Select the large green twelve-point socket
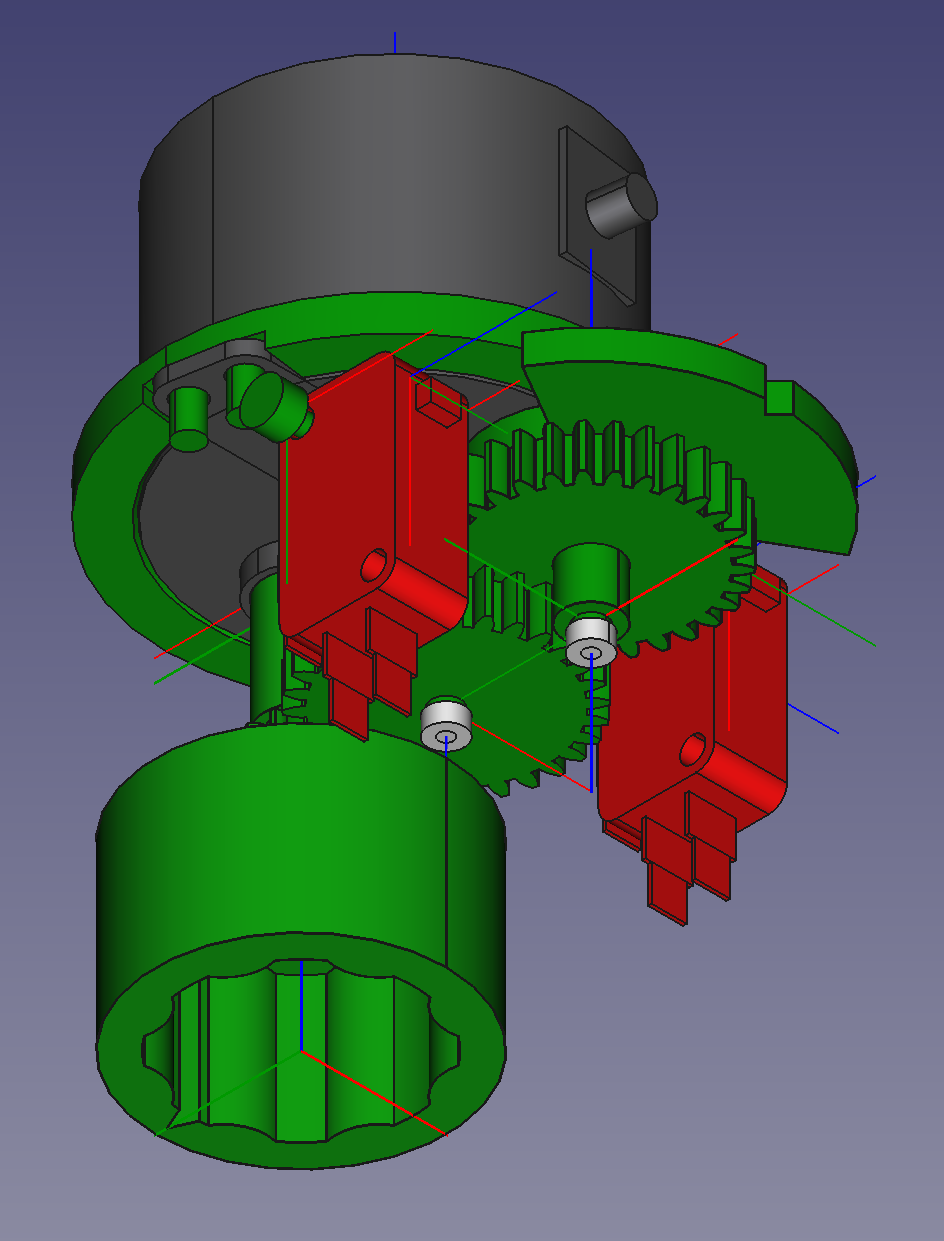 point(300,945)
